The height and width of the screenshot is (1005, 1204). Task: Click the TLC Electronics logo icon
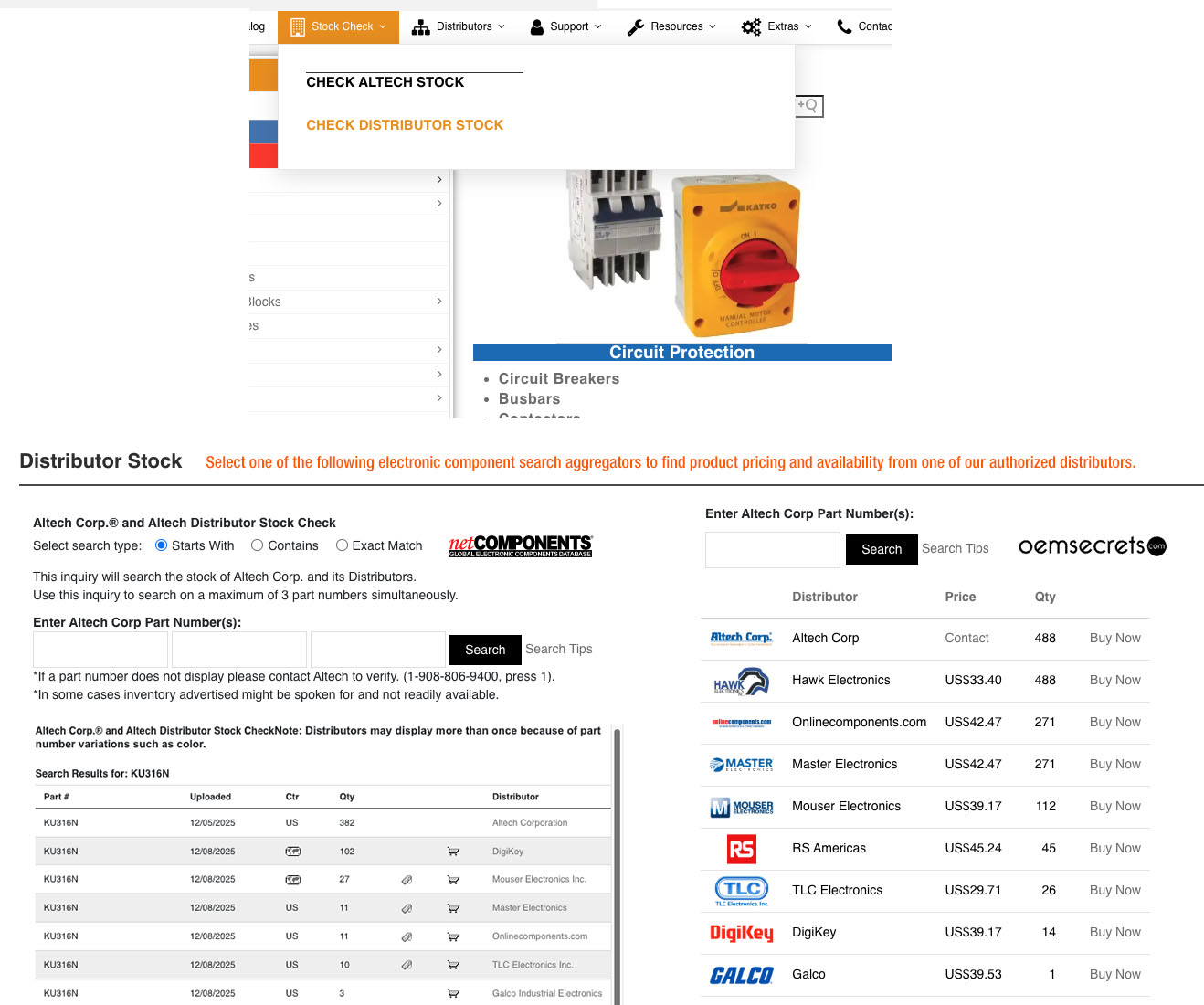tap(741, 891)
